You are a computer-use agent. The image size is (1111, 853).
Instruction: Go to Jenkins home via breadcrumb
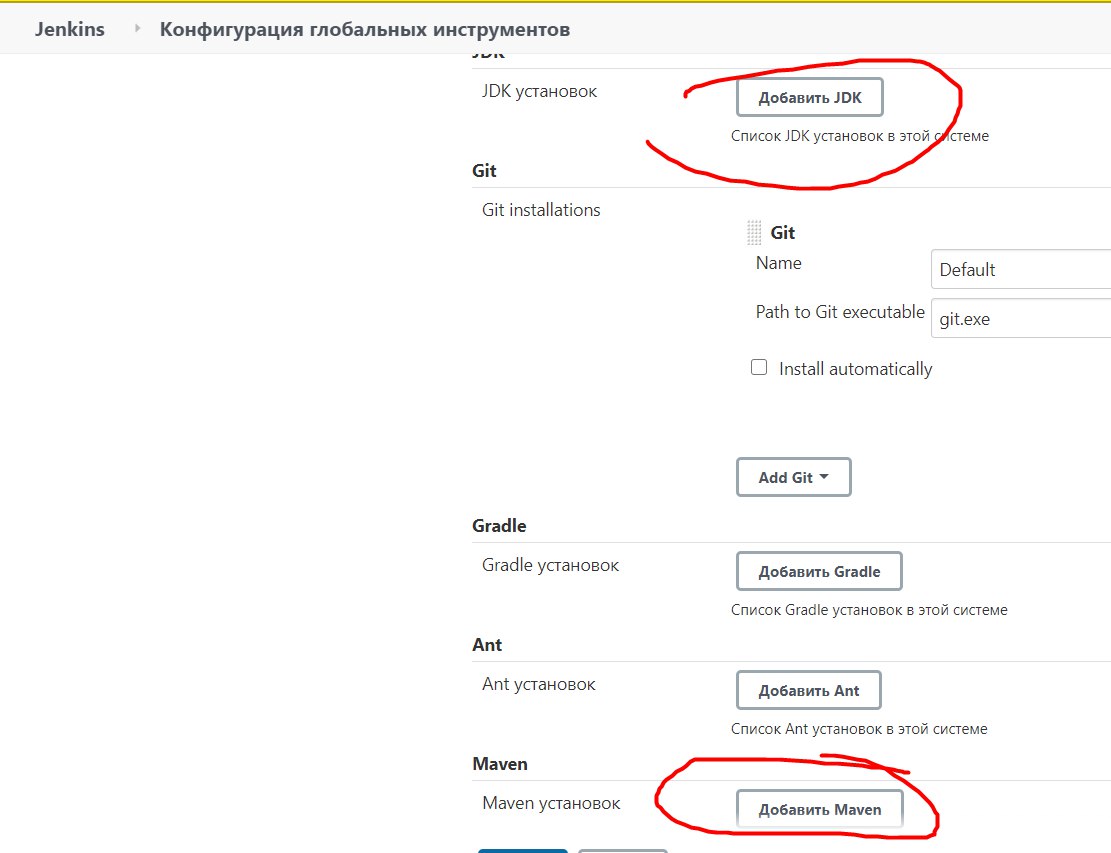click(x=70, y=29)
